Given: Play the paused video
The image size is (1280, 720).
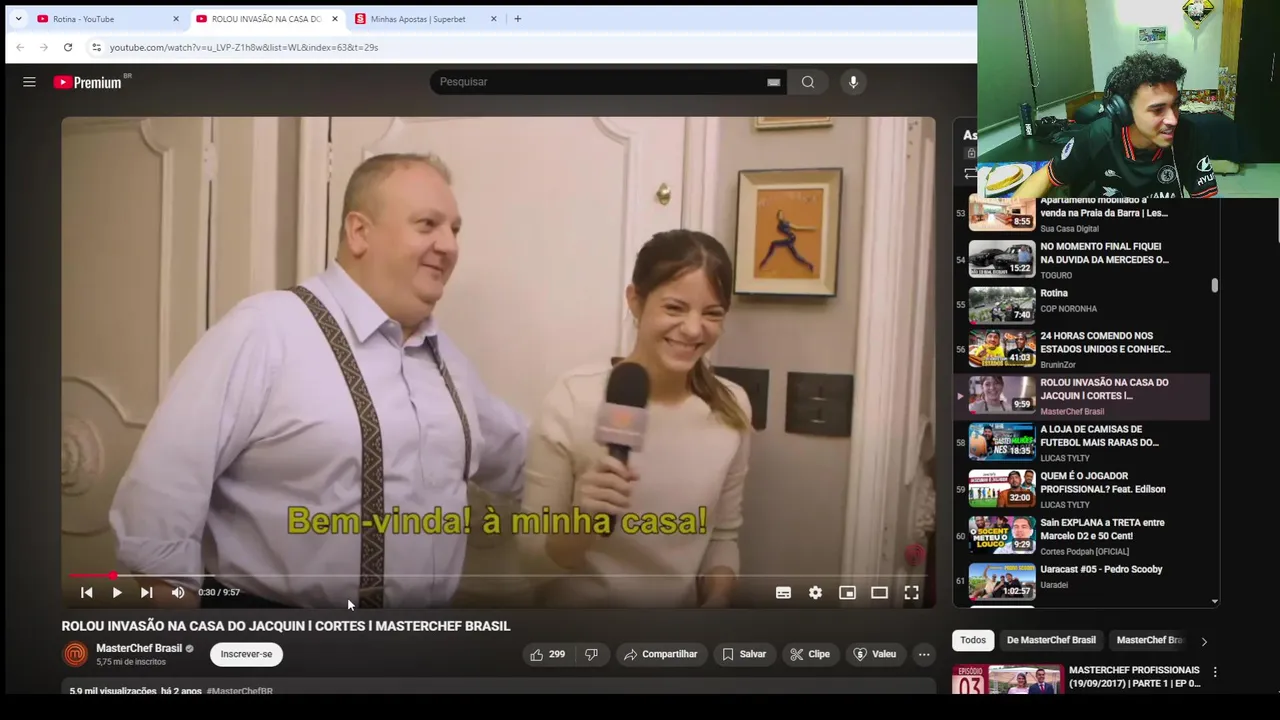Looking at the screenshot, I should click(x=117, y=592).
